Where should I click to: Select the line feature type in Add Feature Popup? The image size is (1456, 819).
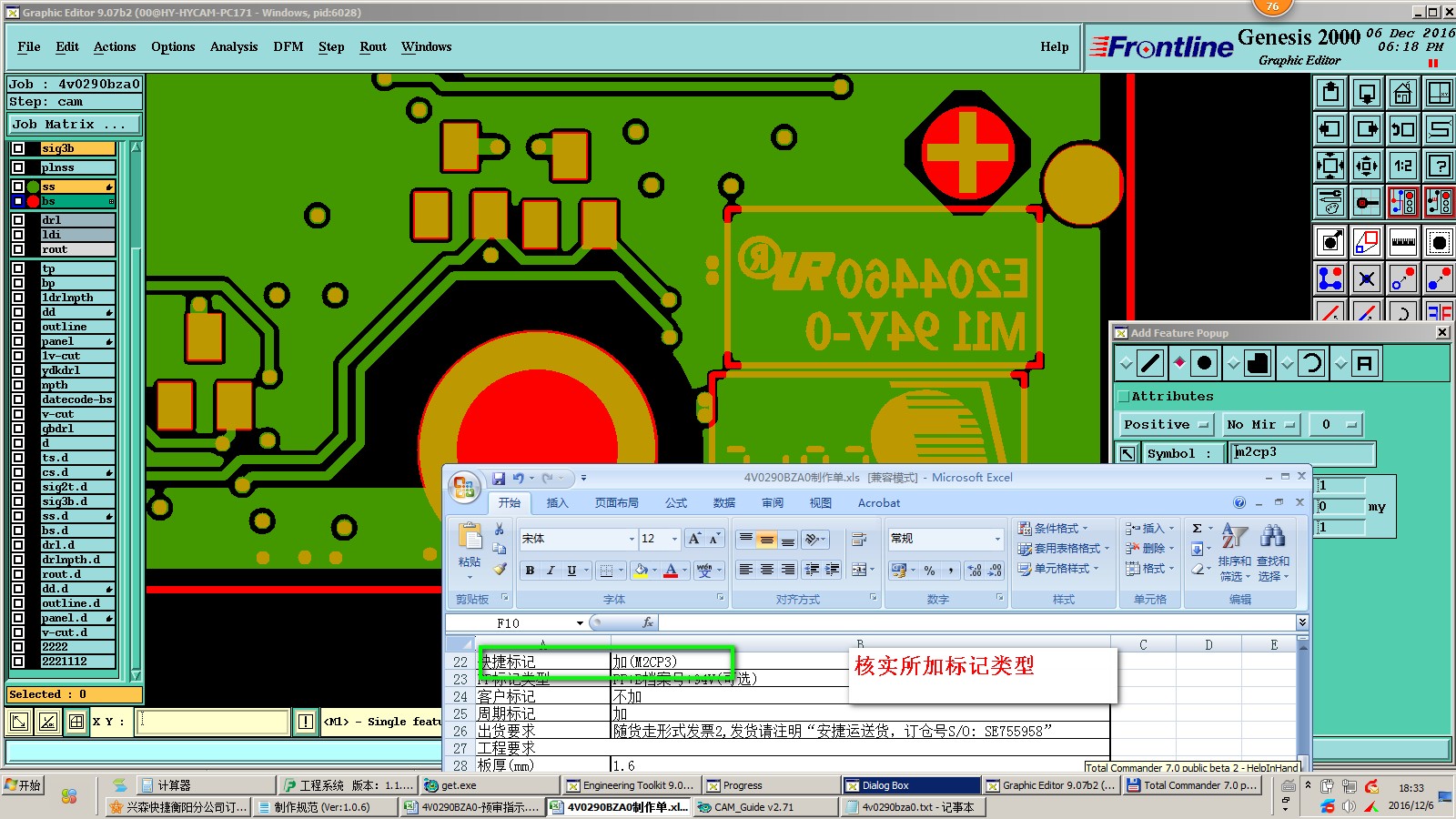pos(1150,364)
